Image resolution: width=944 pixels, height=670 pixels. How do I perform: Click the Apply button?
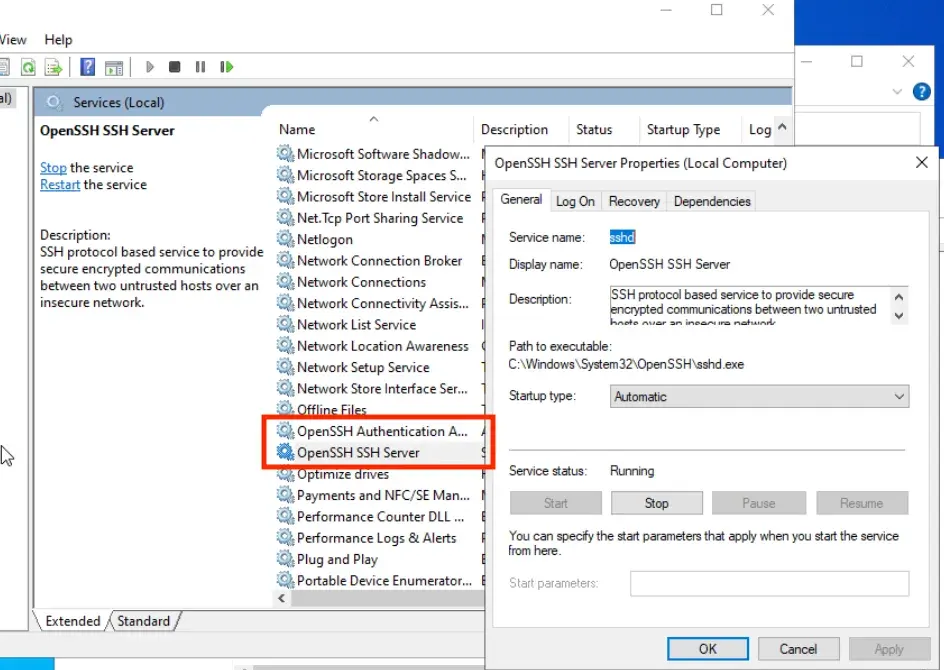tap(889, 649)
